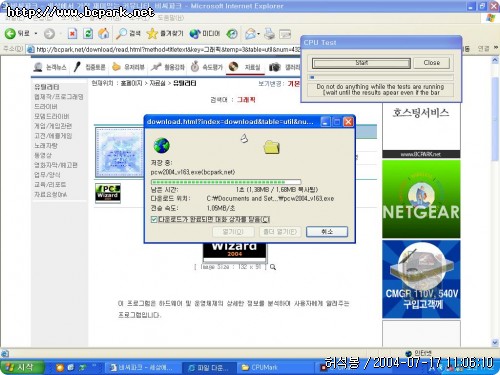Toggle close-dialog-when-download-completes checkbox

click(x=154, y=219)
